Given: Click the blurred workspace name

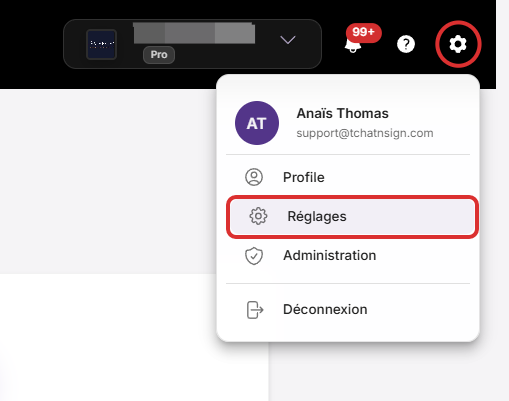Looking at the screenshot, I should tap(194, 33).
